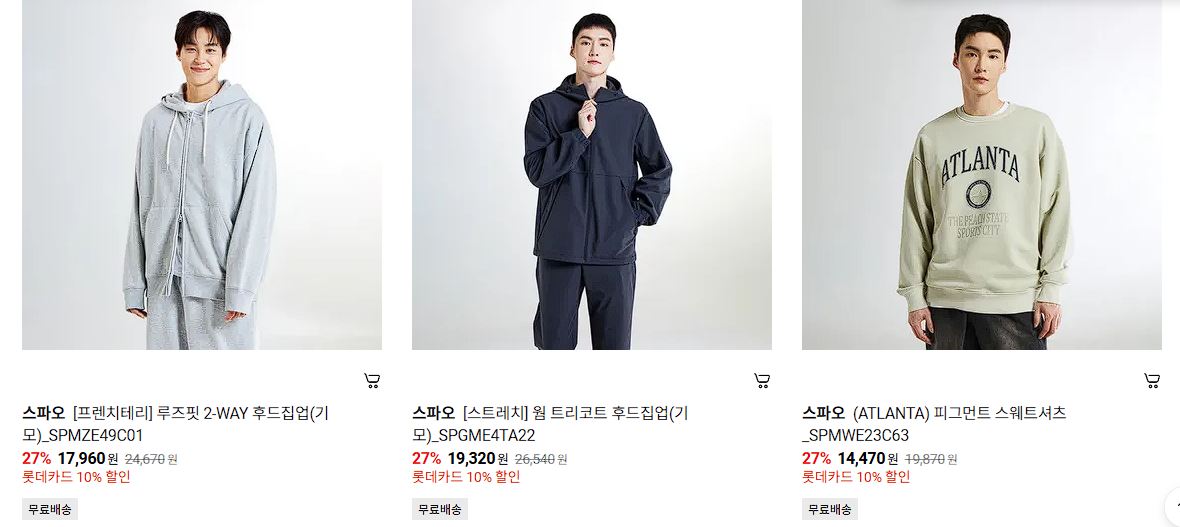
Task: Open product title ending SPGME4TA22
Action: point(550,424)
